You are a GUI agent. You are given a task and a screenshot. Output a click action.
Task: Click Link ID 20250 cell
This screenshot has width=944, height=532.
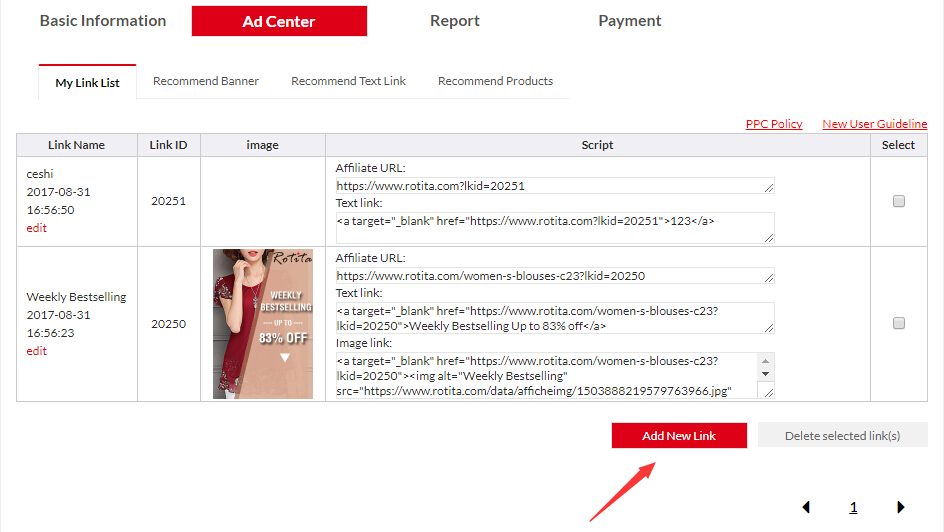point(169,324)
